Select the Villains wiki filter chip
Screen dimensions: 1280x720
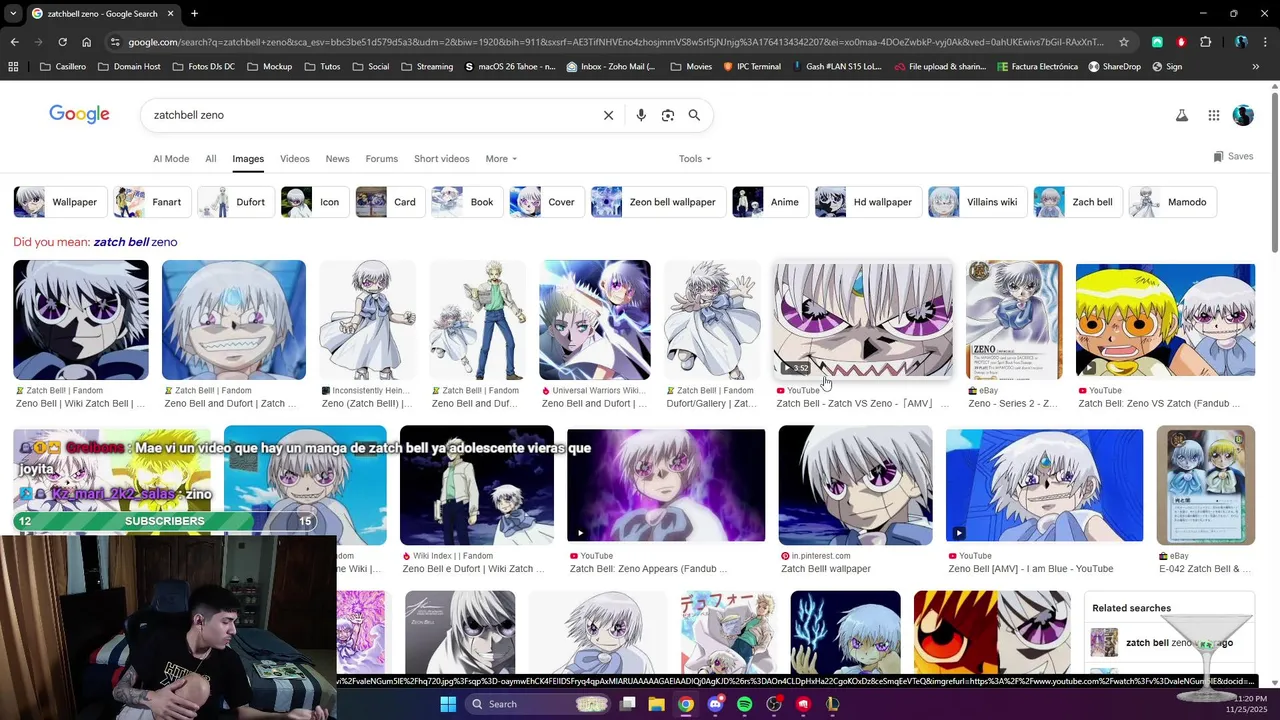977,202
